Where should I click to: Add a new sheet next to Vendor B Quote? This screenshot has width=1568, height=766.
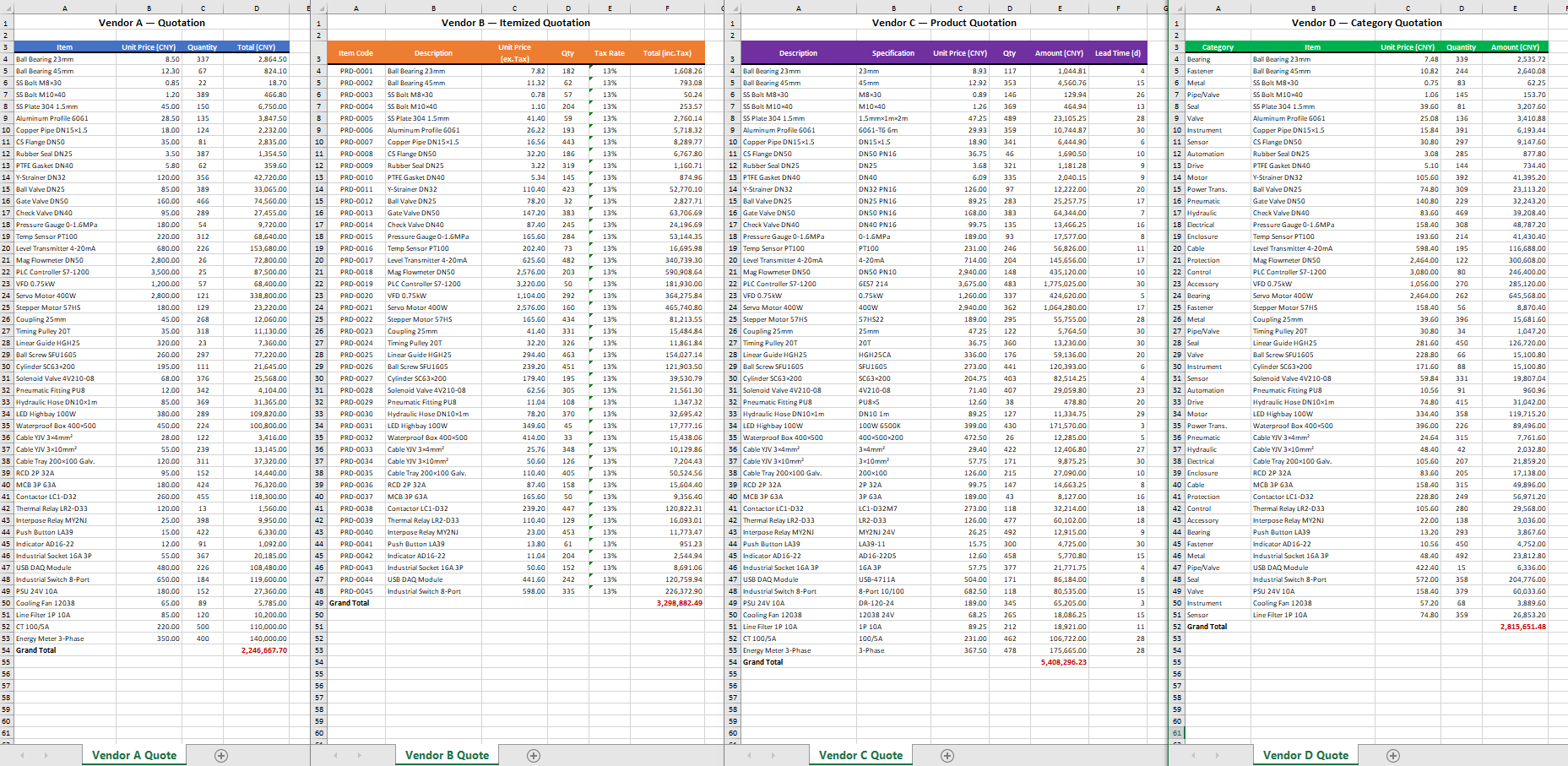click(534, 756)
